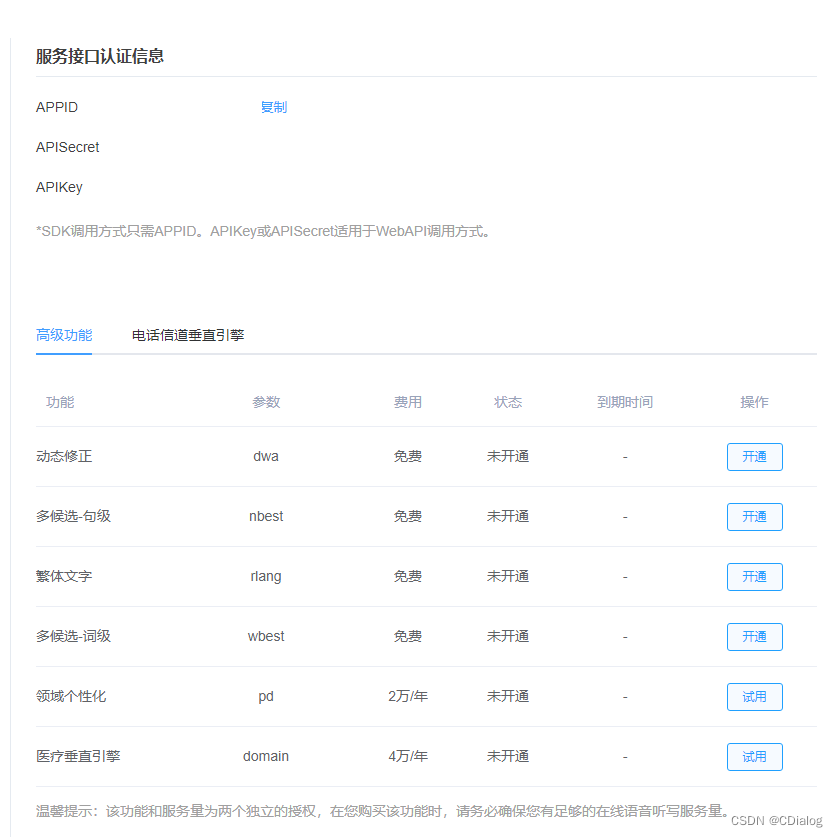Viewport: 838px width, 837px height.
Task: Click the 2万/年 fee cell
Action: click(408, 696)
